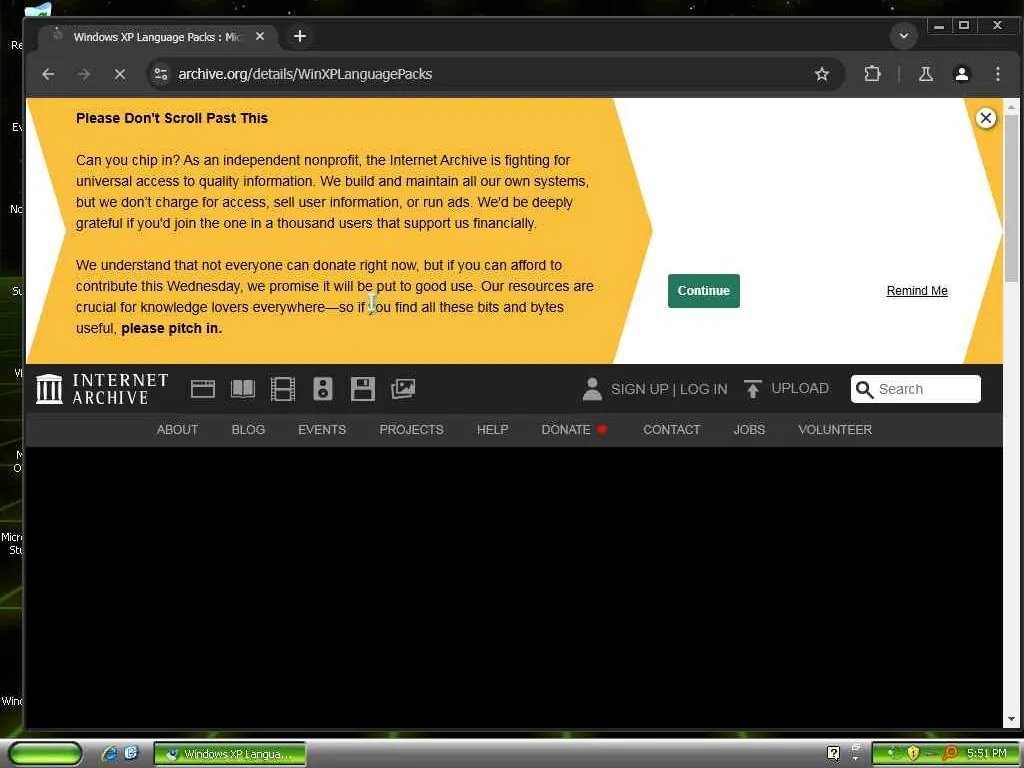The width and height of the screenshot is (1024, 768).
Task: Open Chrome Labs flask icon
Action: coord(925,74)
